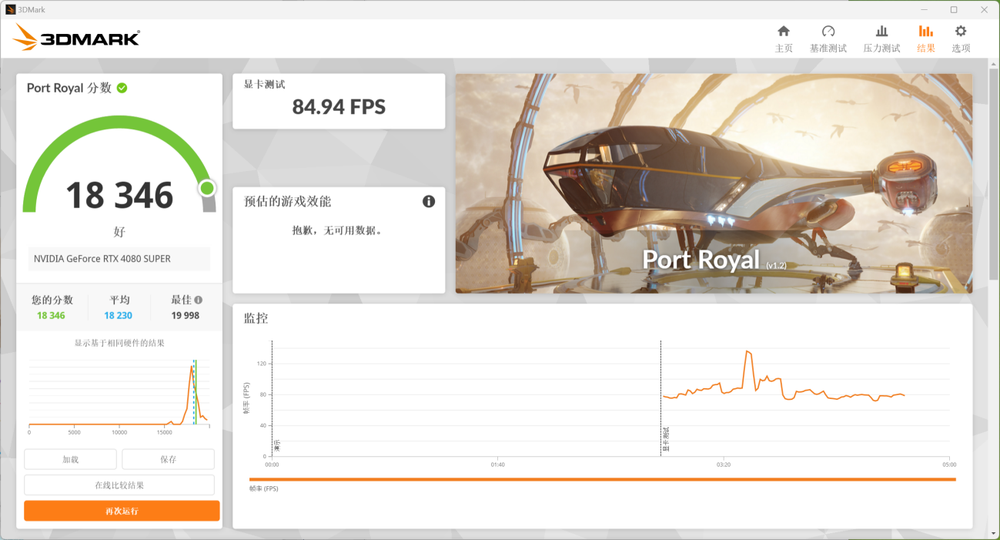Open the 基准测试 benchmarks tab

tap(828, 38)
